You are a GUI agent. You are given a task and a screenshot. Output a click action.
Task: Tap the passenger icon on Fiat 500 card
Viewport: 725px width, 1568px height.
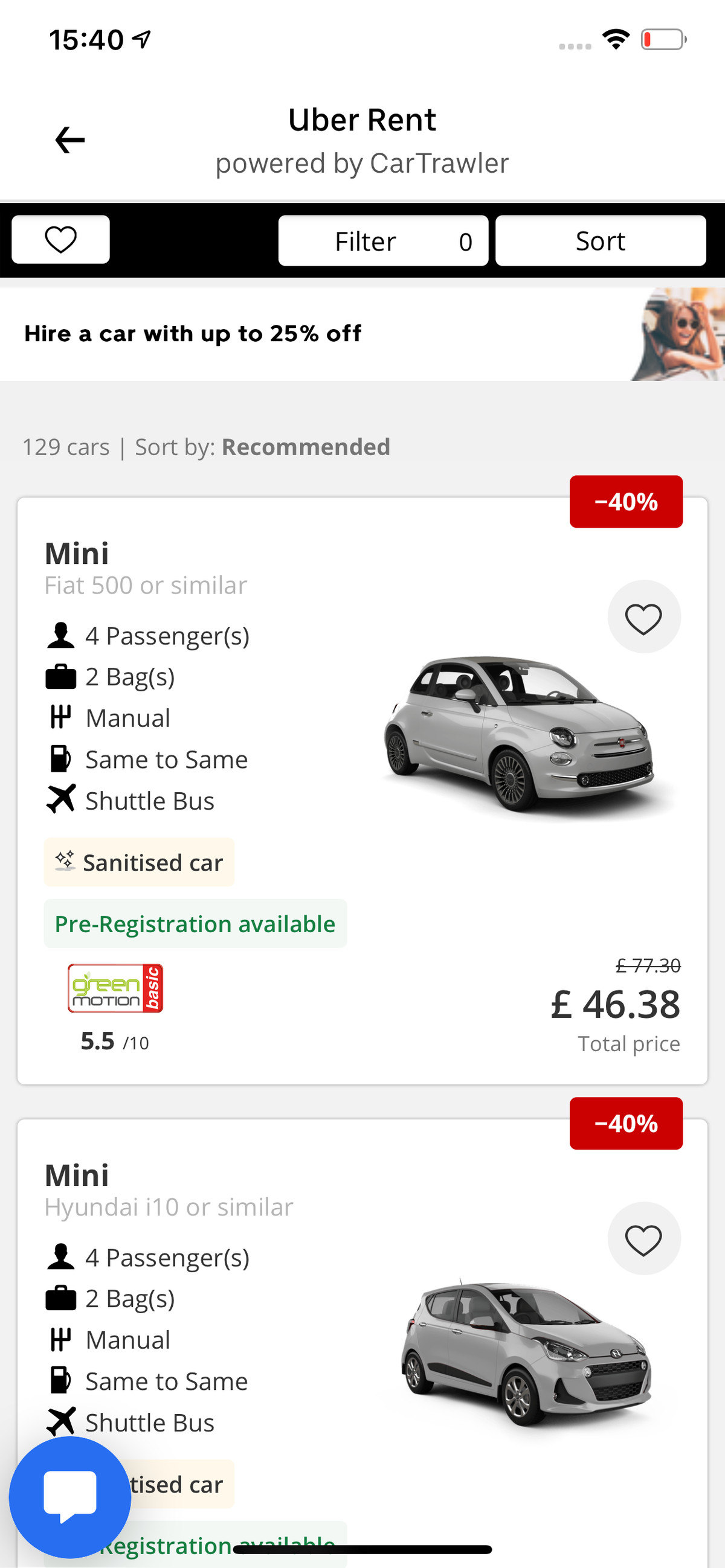tap(60, 636)
